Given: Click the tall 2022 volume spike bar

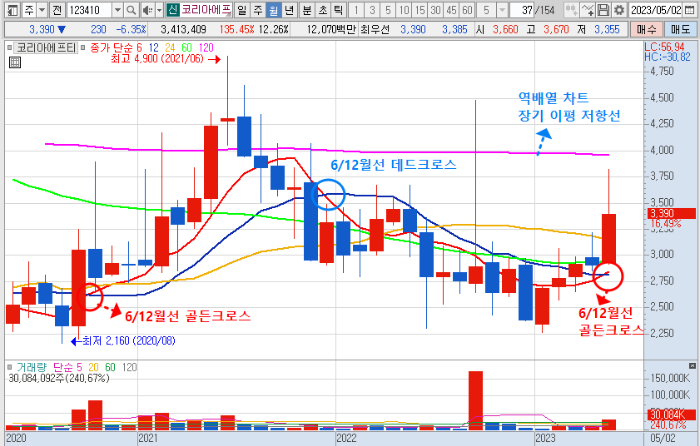Looking at the screenshot, I should click(475, 400).
